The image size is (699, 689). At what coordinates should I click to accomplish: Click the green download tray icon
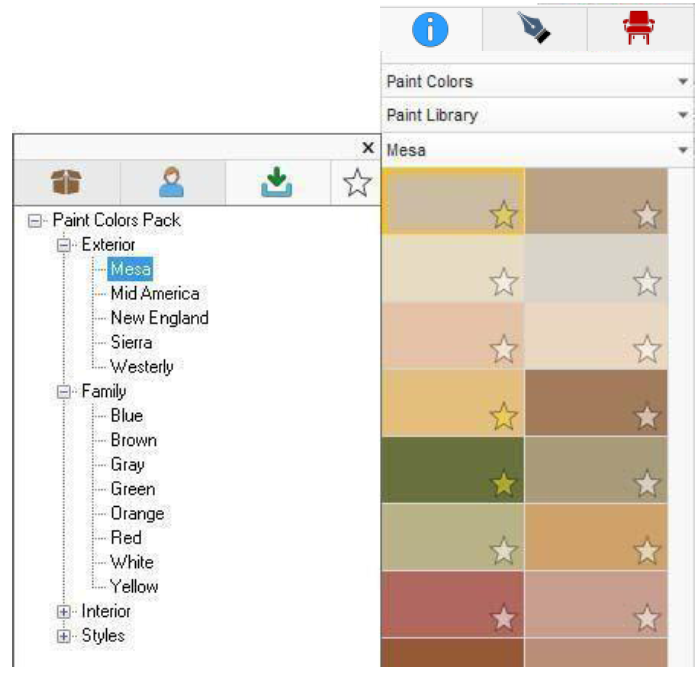tap(276, 182)
